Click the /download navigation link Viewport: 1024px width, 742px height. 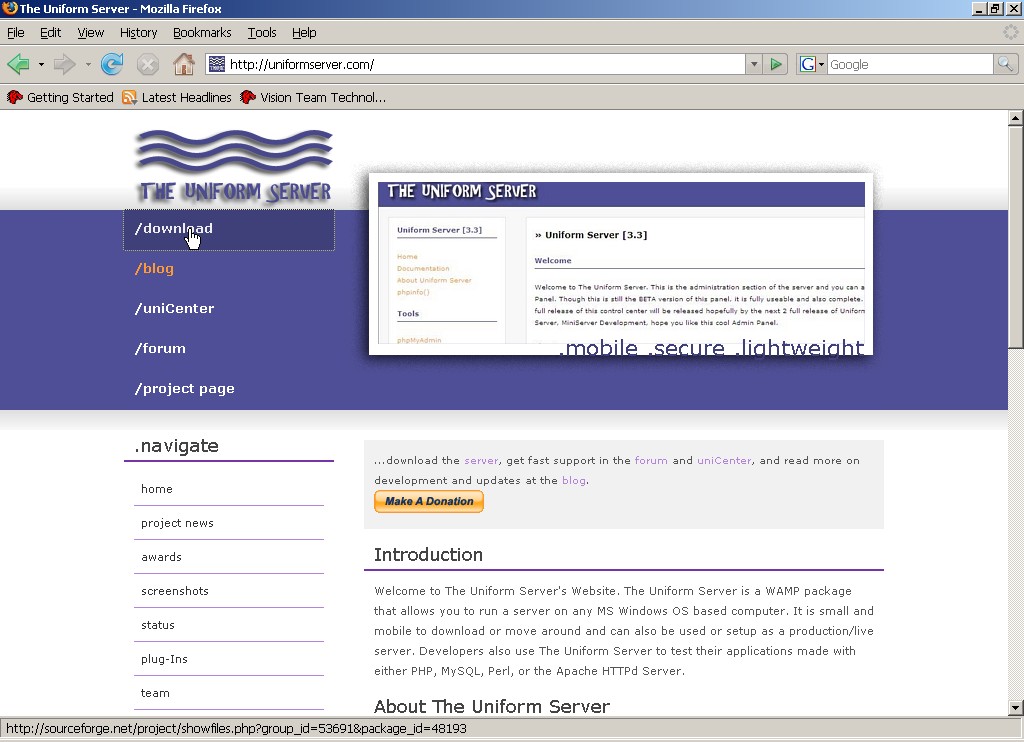[x=229, y=229]
